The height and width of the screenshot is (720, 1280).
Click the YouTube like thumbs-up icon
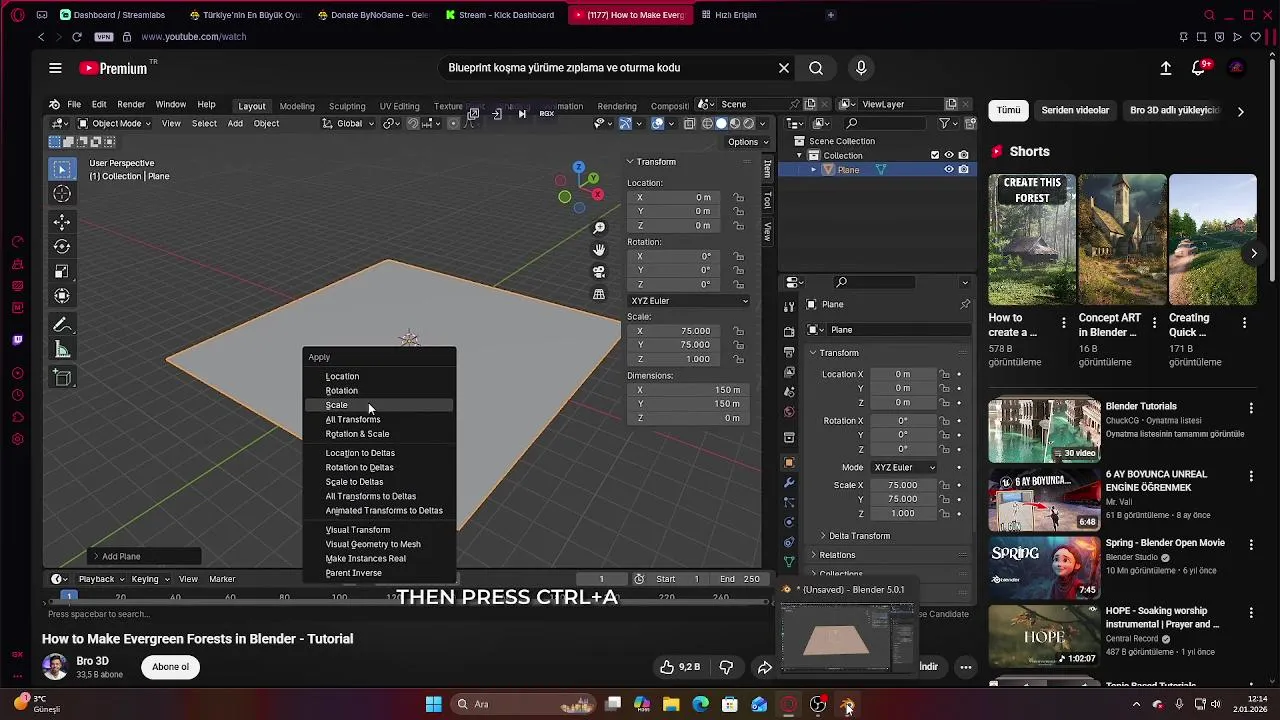pyautogui.click(x=667, y=667)
